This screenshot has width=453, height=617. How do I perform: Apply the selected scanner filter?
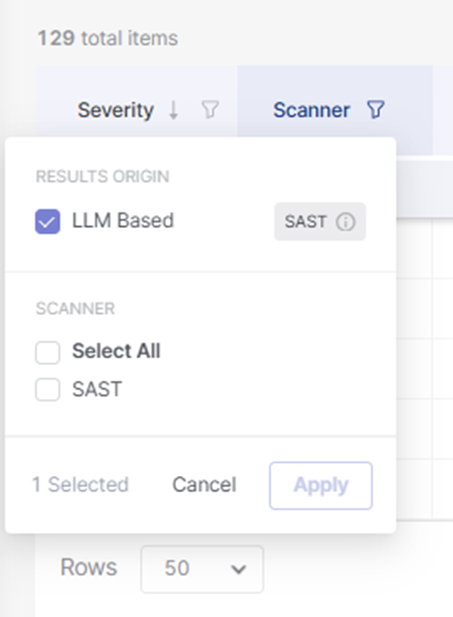(x=321, y=486)
